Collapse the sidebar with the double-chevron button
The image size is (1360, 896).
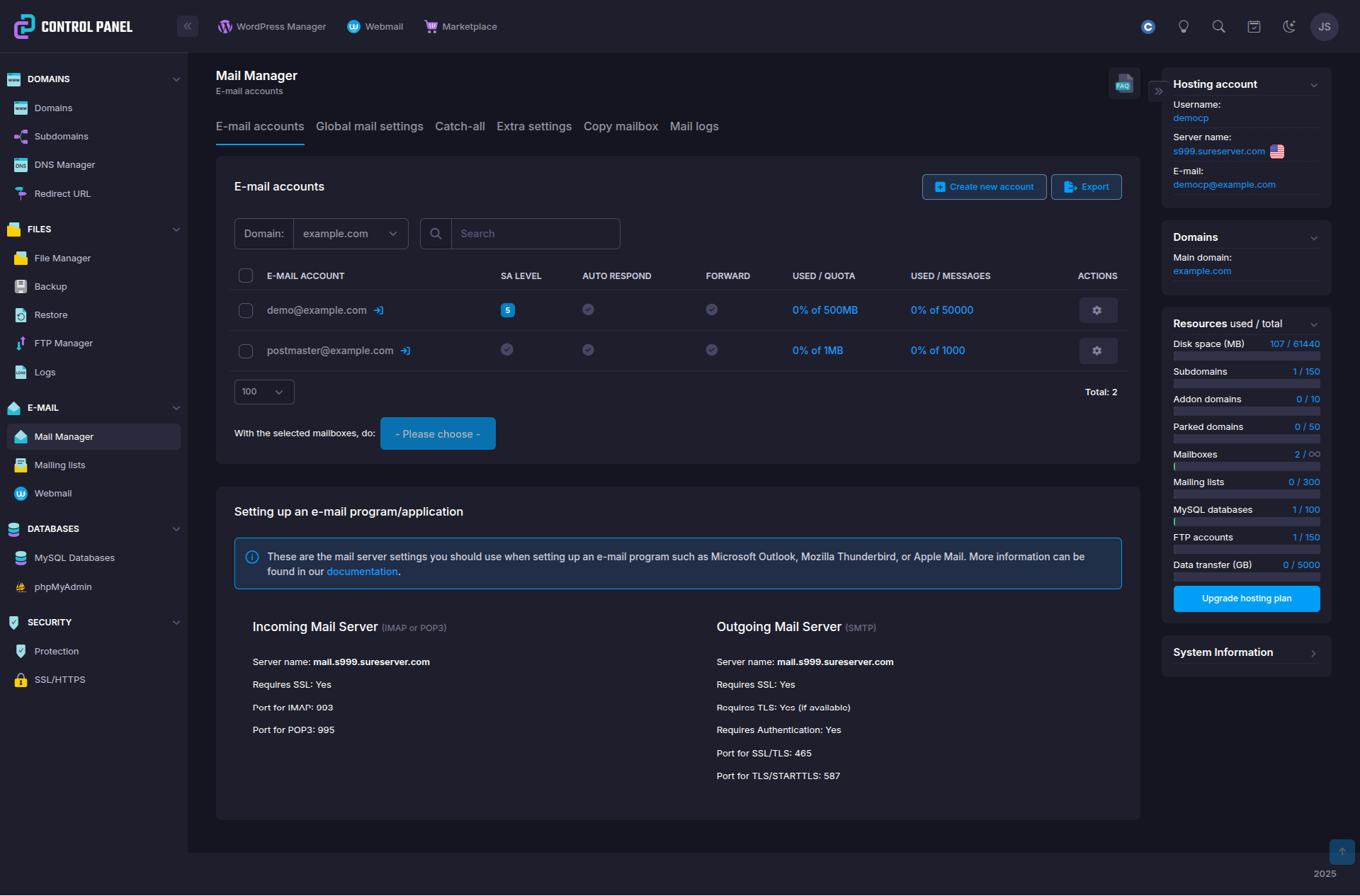(x=188, y=26)
